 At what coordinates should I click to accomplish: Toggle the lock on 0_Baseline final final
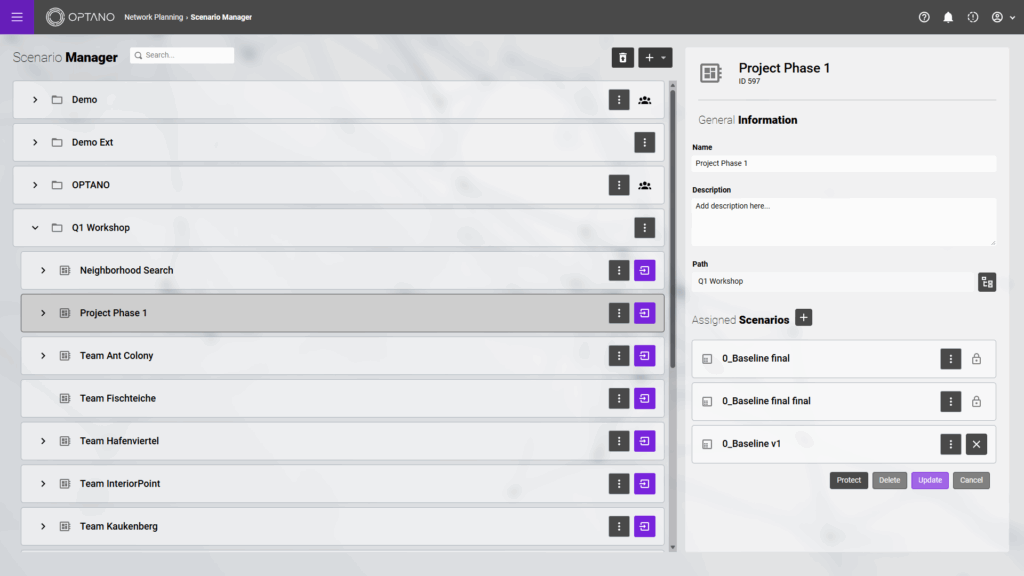[976, 401]
